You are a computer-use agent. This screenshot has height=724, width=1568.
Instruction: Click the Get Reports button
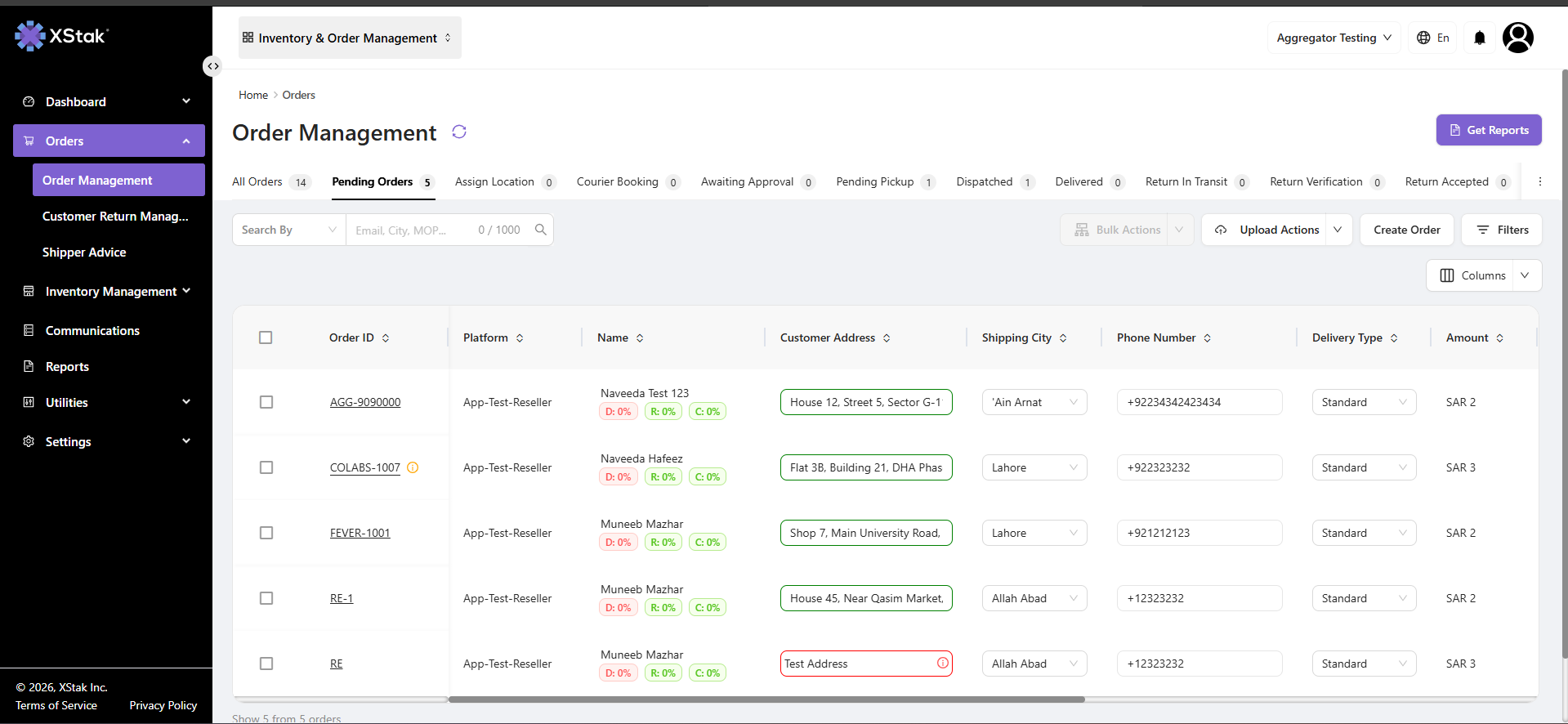pos(1489,130)
